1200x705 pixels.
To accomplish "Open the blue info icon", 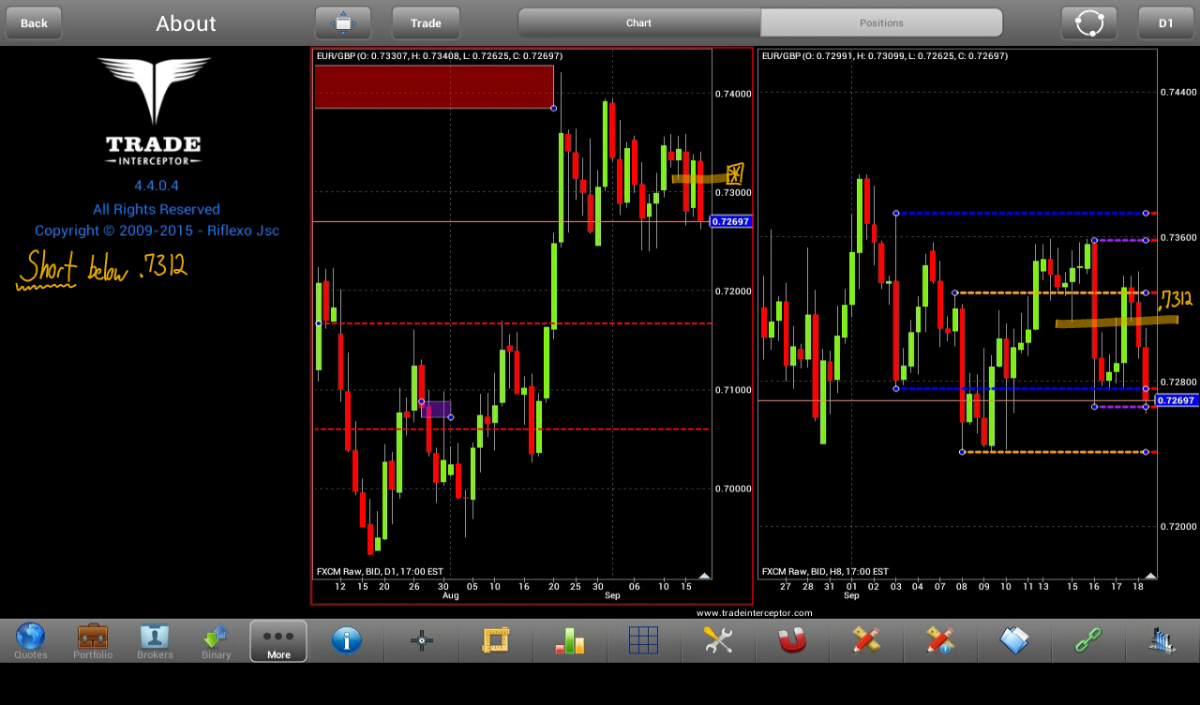I will click(346, 640).
